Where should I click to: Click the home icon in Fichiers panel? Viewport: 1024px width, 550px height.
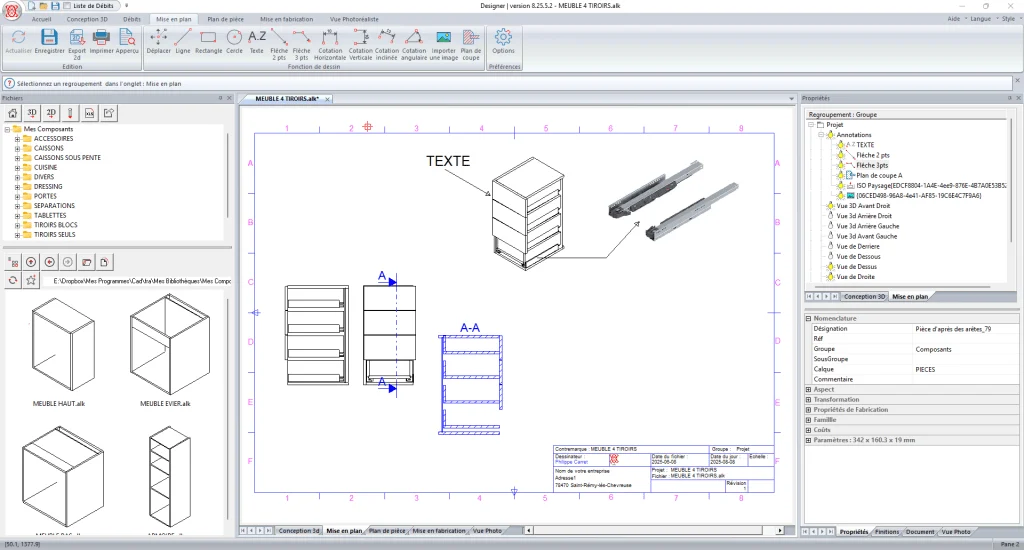12,113
